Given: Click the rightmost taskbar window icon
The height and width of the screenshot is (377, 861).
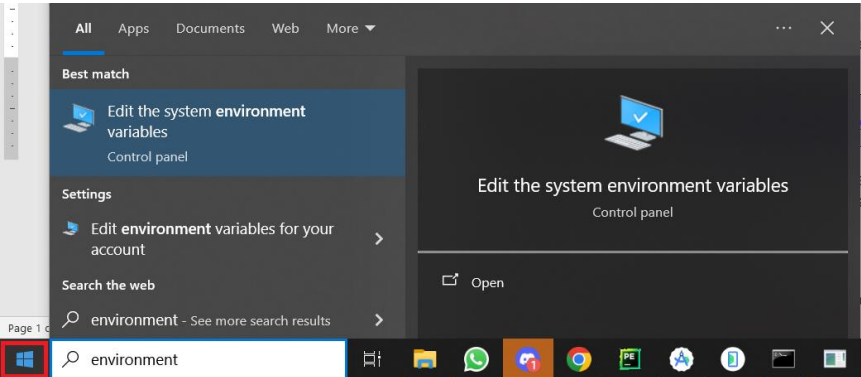Looking at the screenshot, I should click(835, 359).
